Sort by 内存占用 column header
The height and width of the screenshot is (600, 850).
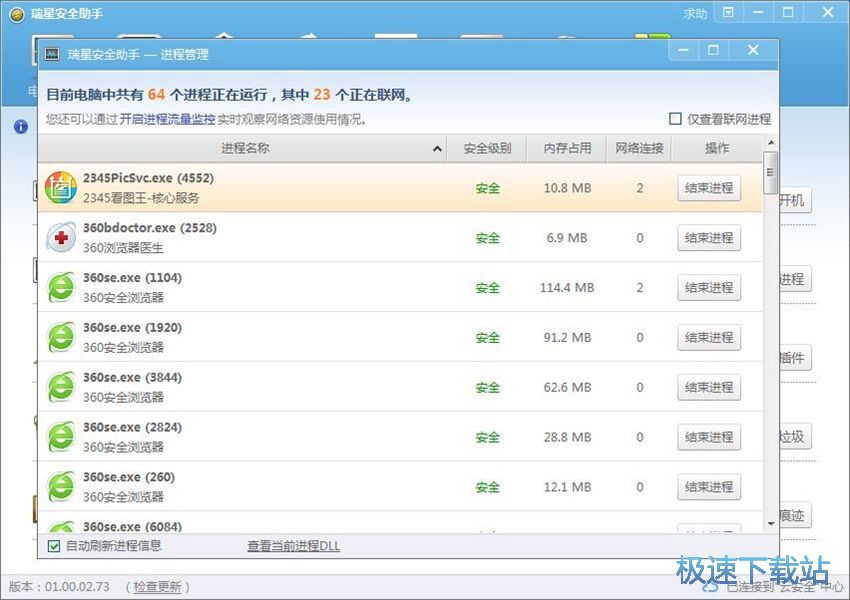(x=566, y=148)
